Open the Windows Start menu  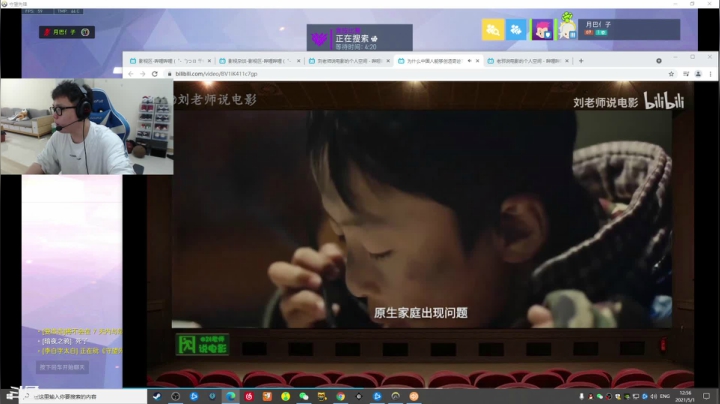10,396
